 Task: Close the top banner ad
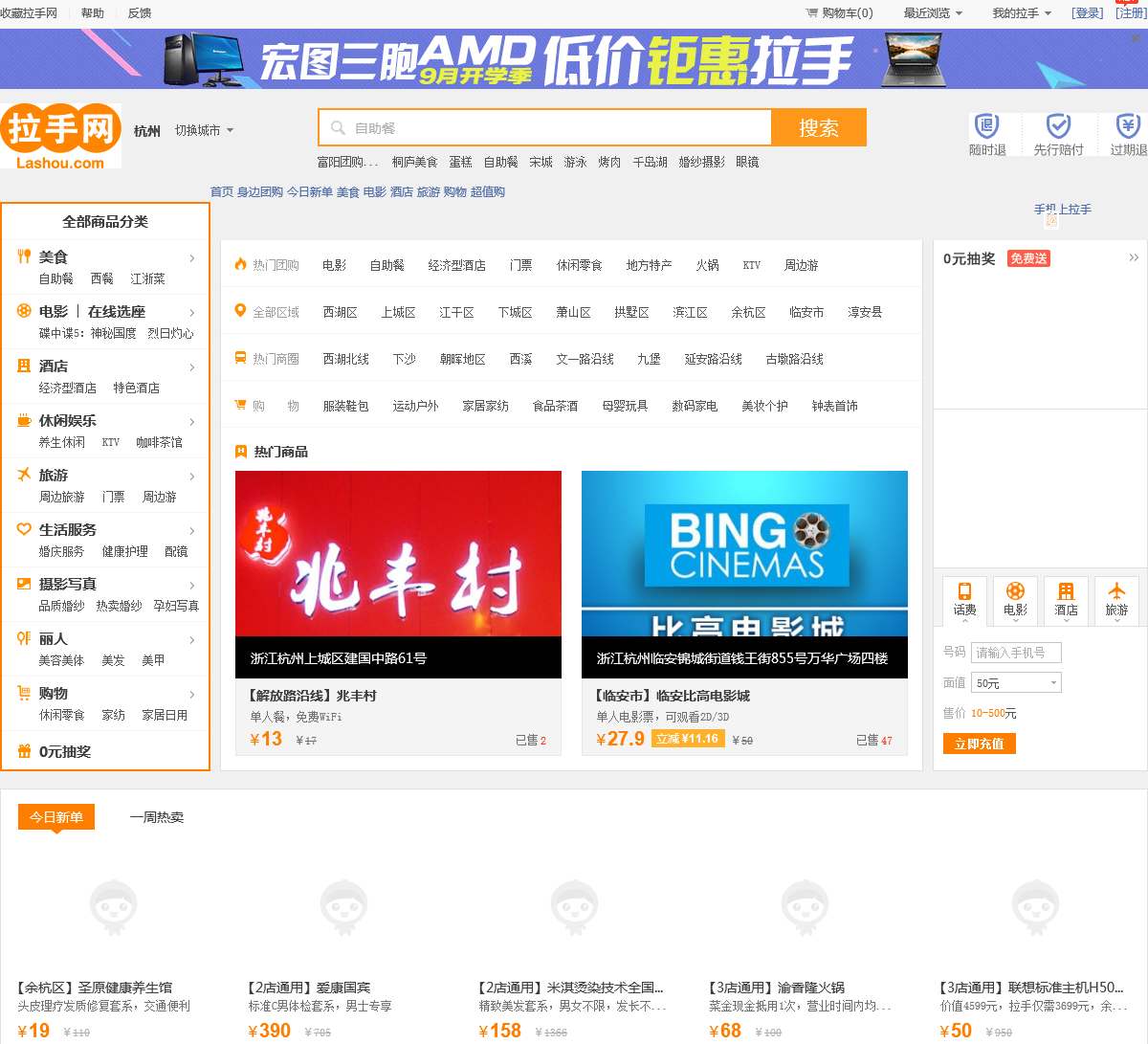[x=1137, y=38]
